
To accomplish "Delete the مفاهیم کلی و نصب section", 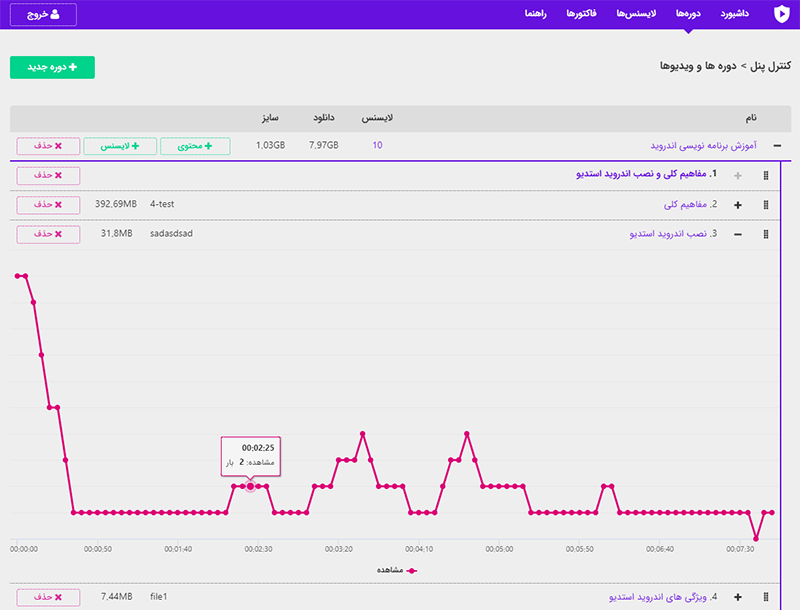I will coord(48,175).
